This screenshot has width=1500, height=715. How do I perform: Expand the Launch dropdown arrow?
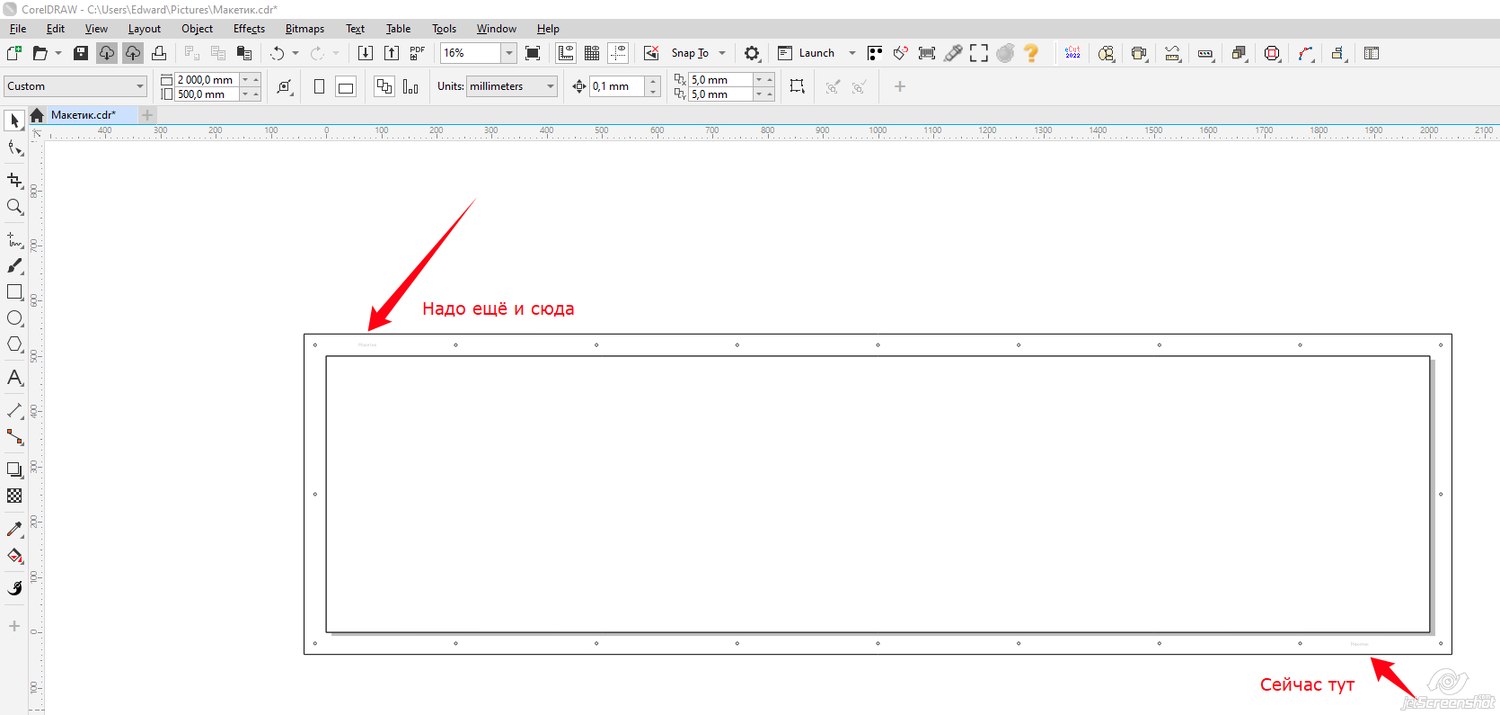point(852,53)
